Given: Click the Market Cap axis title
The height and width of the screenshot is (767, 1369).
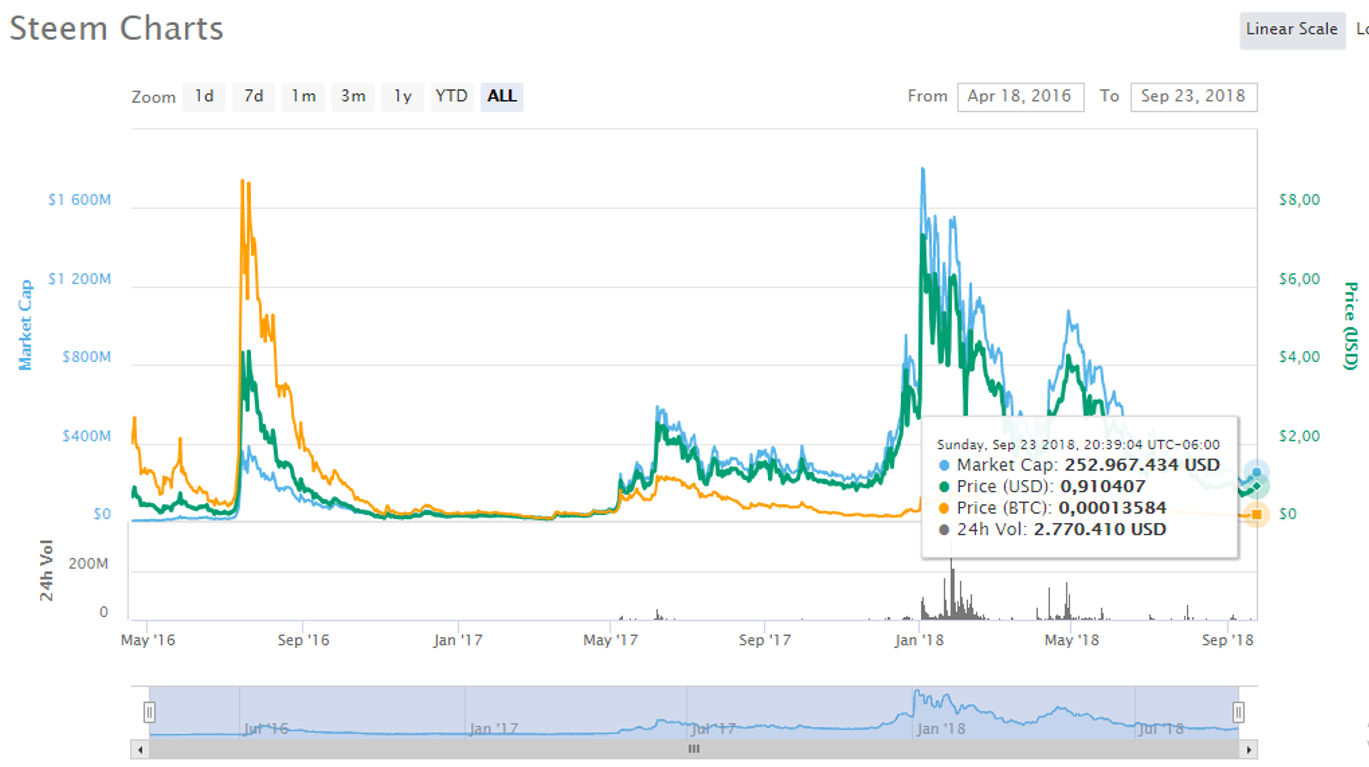Looking at the screenshot, I should [x=25, y=325].
